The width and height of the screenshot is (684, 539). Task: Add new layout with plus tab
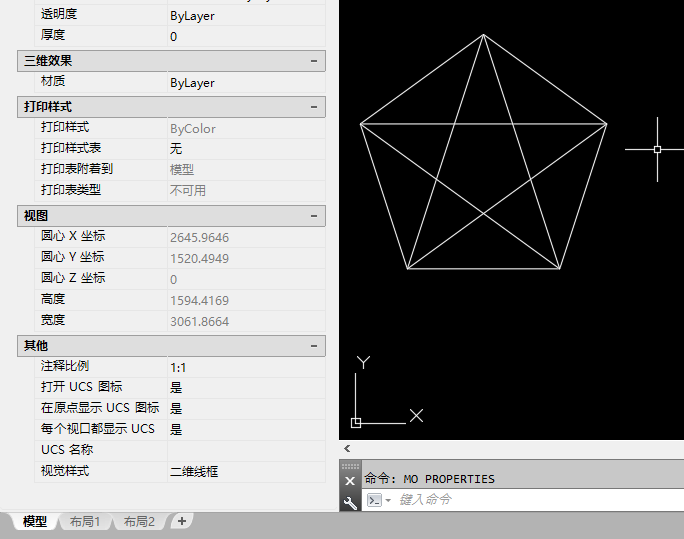coord(182,521)
